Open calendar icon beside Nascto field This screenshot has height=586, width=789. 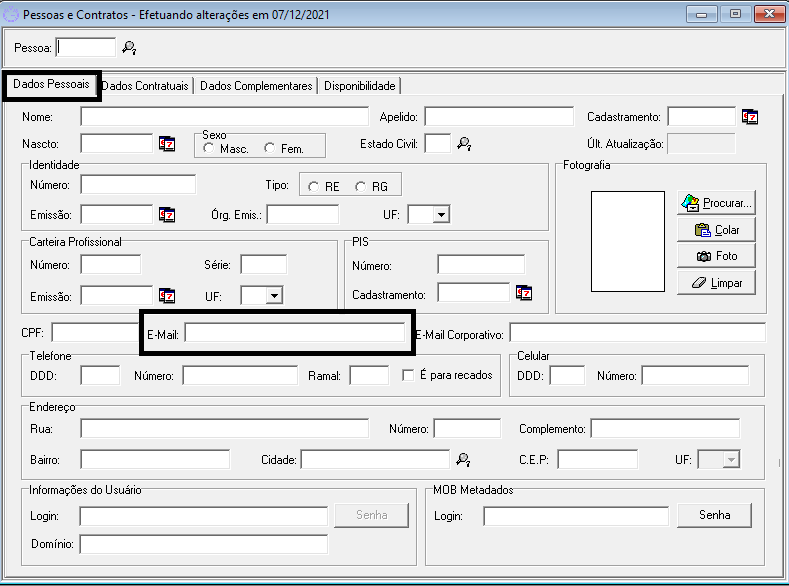tap(167, 144)
